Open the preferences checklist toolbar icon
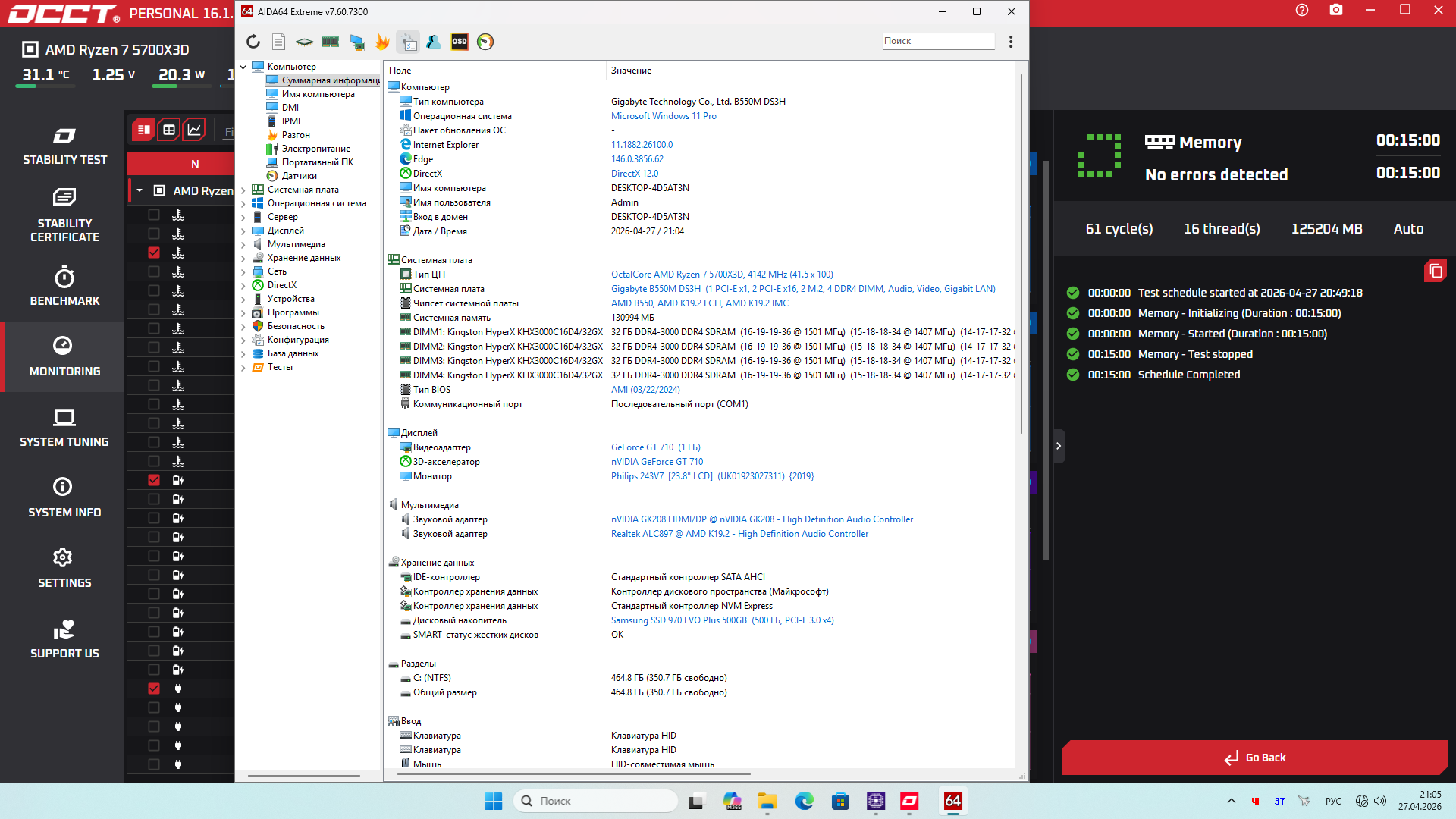The width and height of the screenshot is (1456, 819). [x=408, y=42]
